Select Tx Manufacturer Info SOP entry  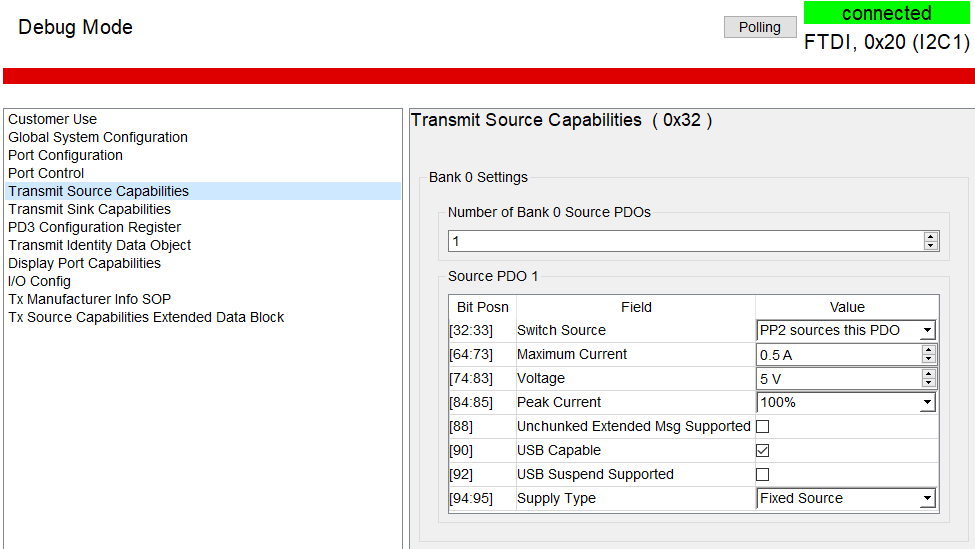90,299
